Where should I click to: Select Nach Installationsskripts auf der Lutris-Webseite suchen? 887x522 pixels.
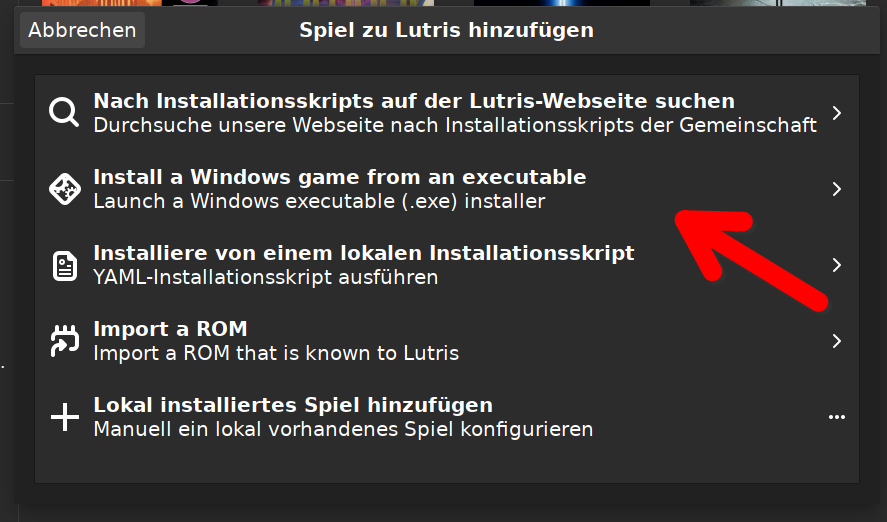click(x=414, y=101)
